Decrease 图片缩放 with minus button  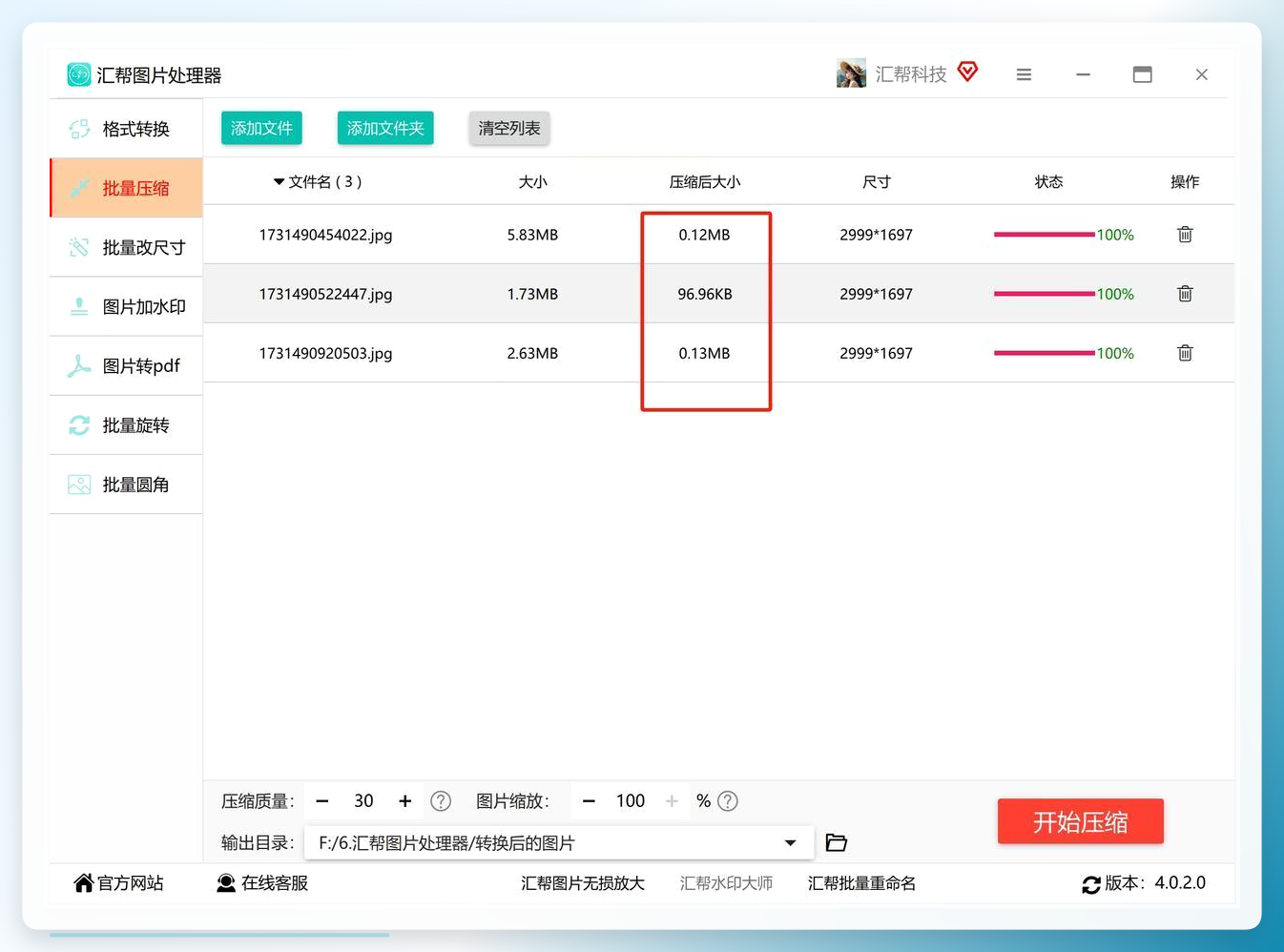(589, 801)
